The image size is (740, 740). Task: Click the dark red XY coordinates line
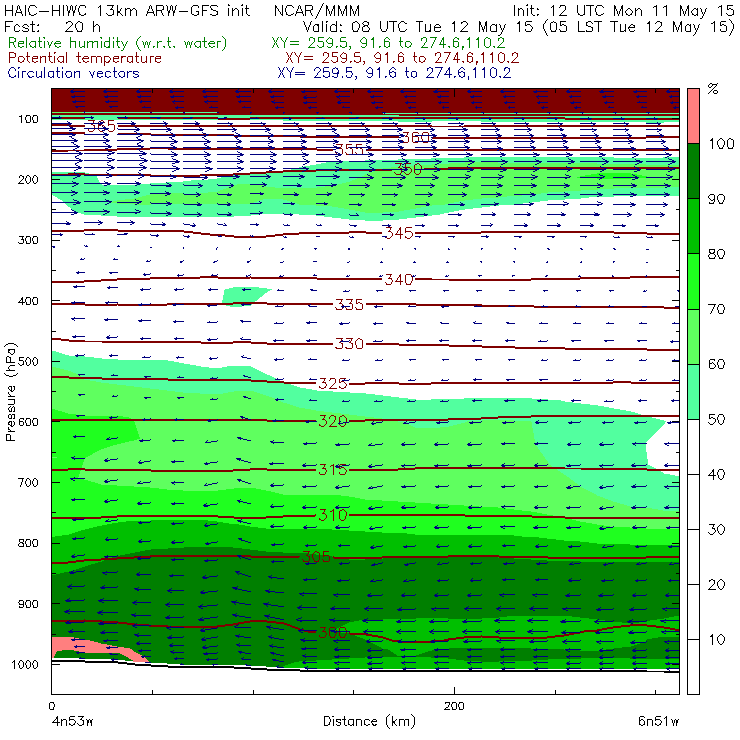point(402,58)
